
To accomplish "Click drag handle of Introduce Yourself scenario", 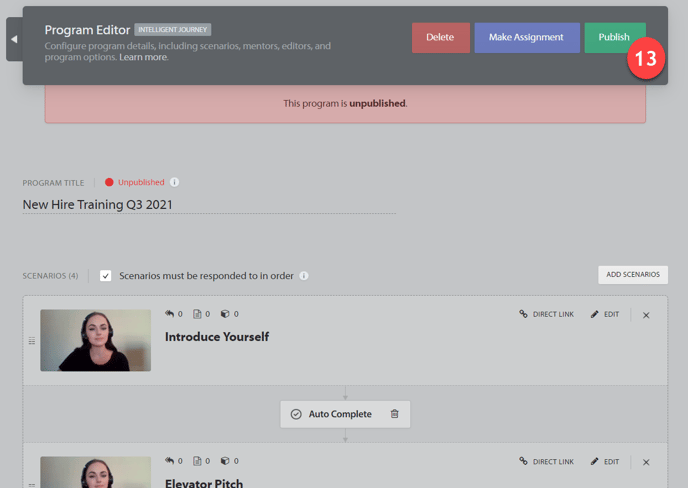I will (32, 341).
